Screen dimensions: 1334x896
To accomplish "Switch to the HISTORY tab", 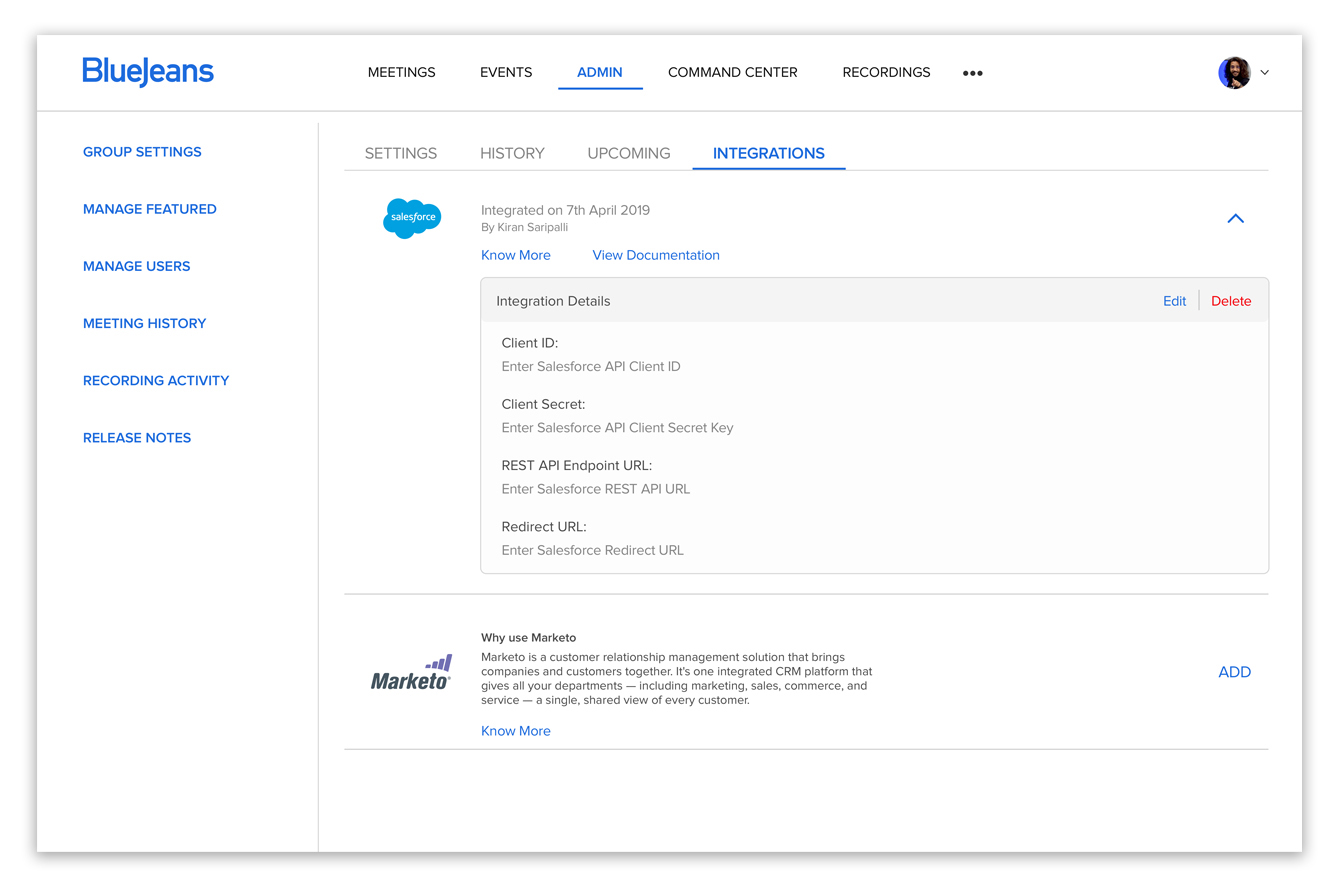I will (512, 153).
